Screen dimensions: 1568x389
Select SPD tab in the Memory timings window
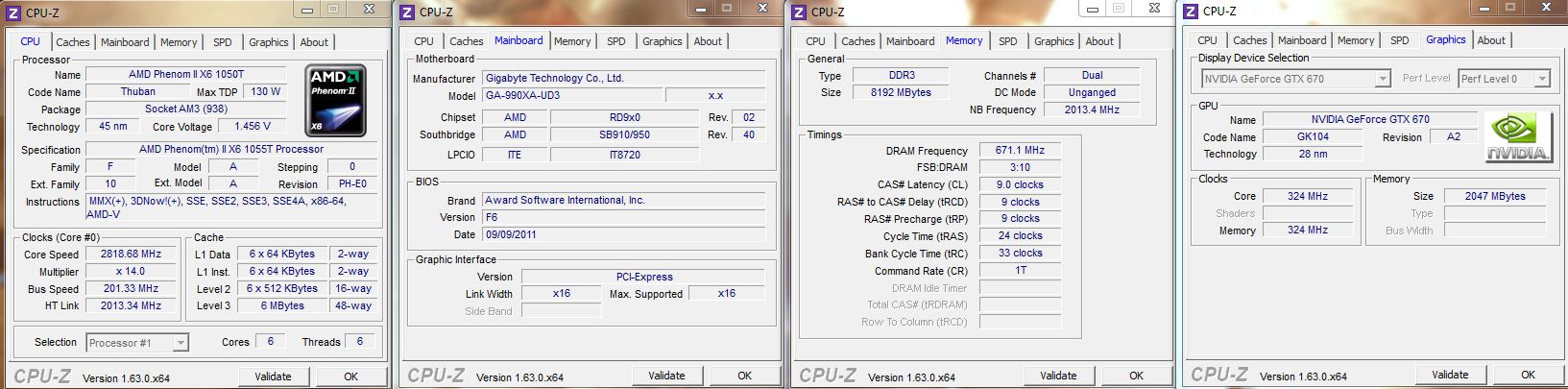pos(1008,41)
